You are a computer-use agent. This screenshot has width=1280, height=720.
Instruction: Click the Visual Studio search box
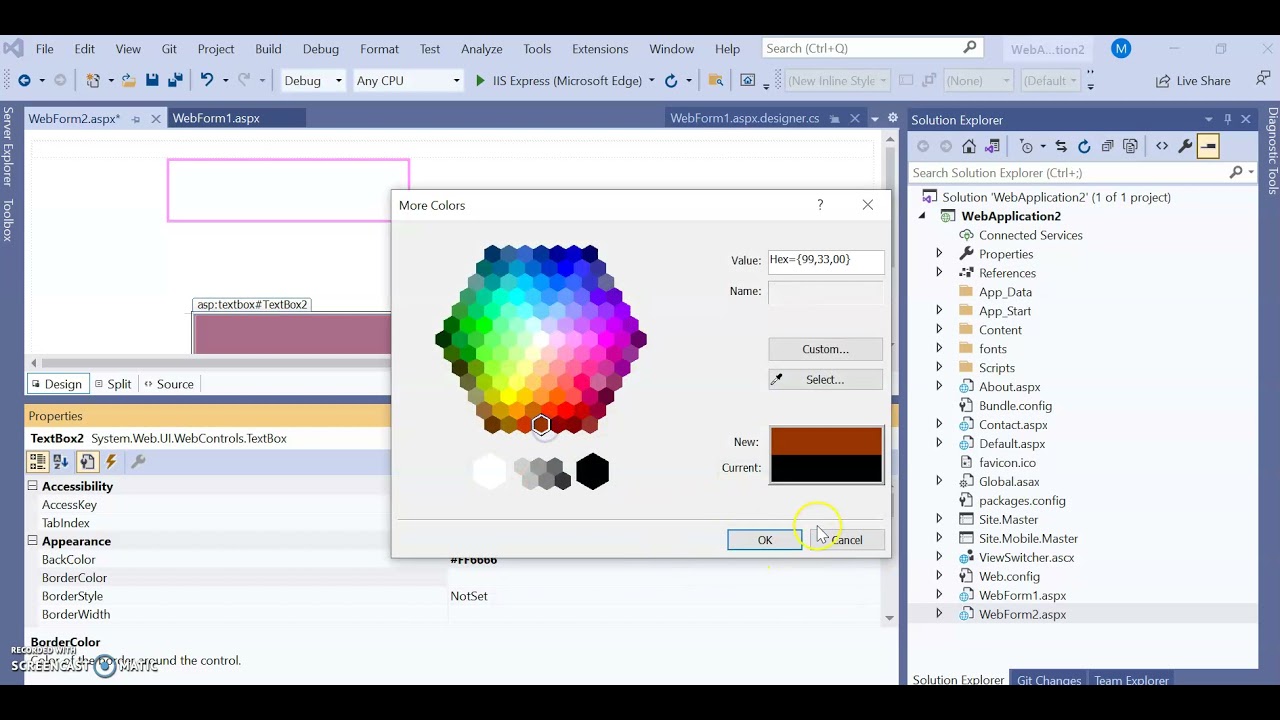871,48
